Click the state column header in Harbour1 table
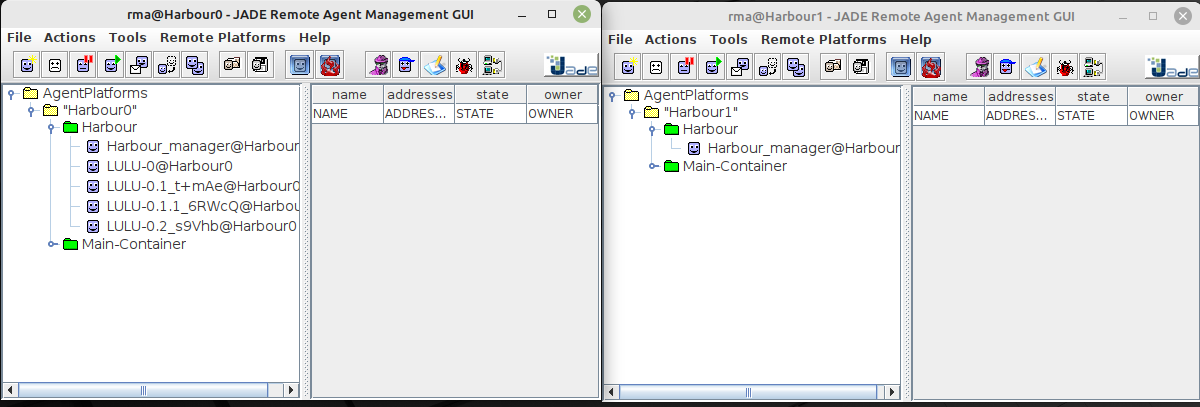Viewport: 1200px width, 407px height. point(1092,97)
